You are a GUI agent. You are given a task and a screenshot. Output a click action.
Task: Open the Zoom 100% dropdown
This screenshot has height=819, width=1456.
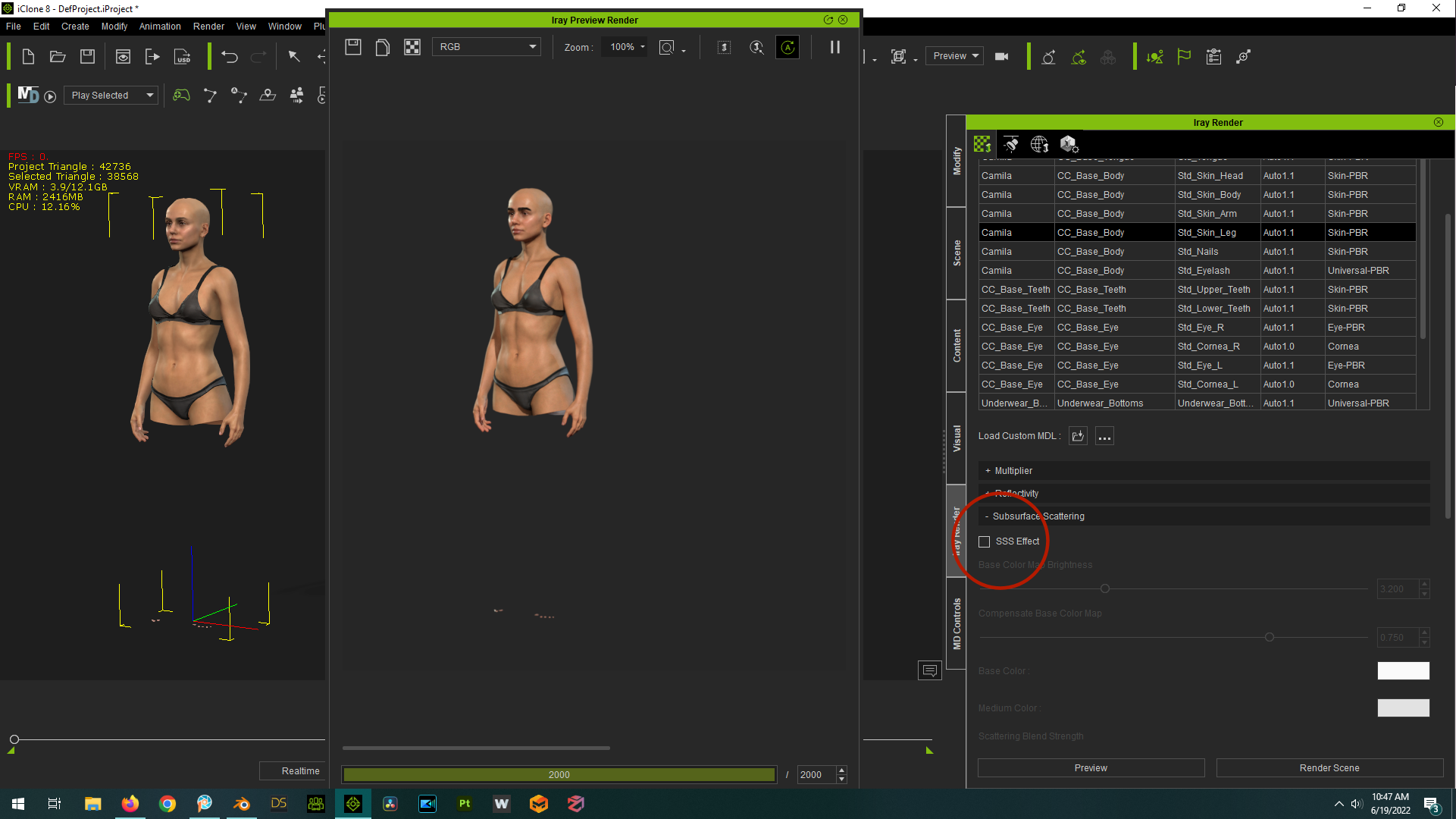tap(626, 47)
